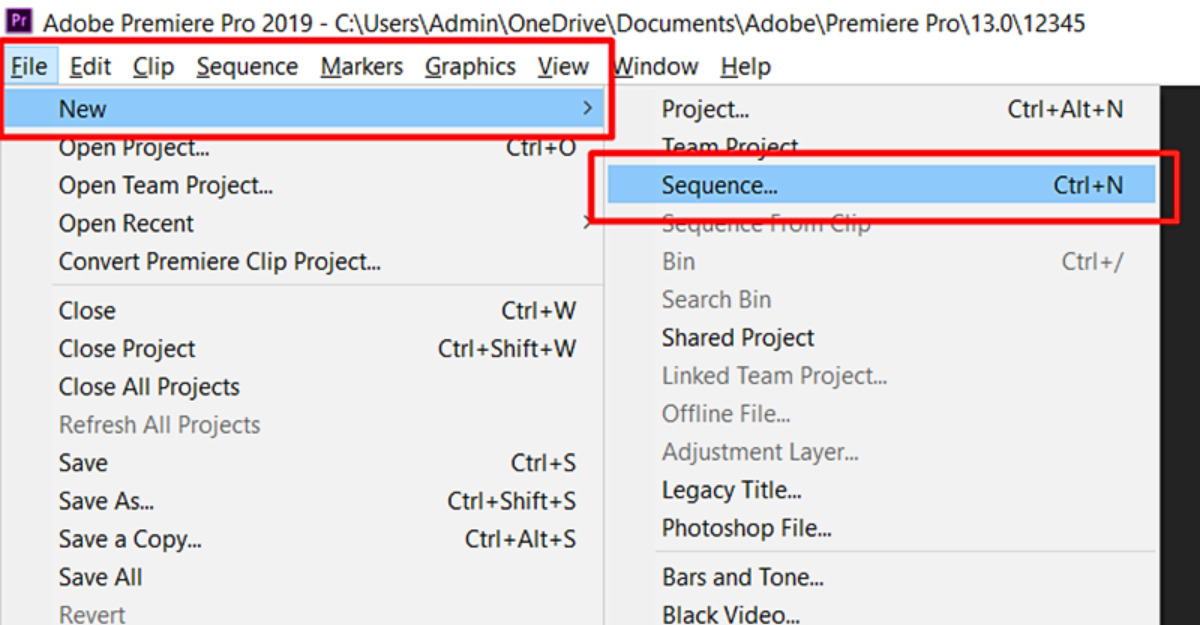Open the Markers menu
Screen dimensions: 1200x625
click(x=361, y=67)
